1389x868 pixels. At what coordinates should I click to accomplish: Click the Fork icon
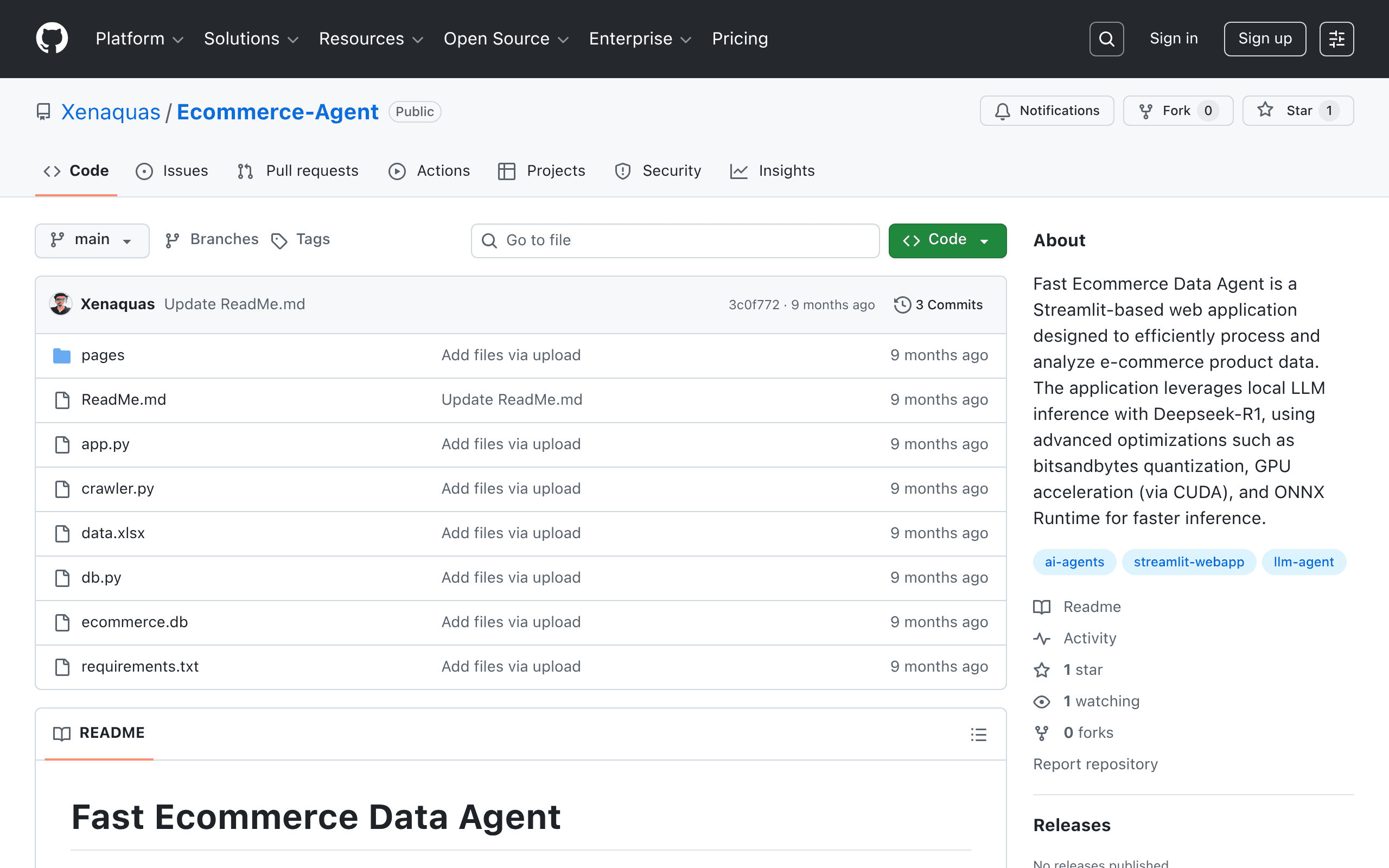(x=1145, y=111)
